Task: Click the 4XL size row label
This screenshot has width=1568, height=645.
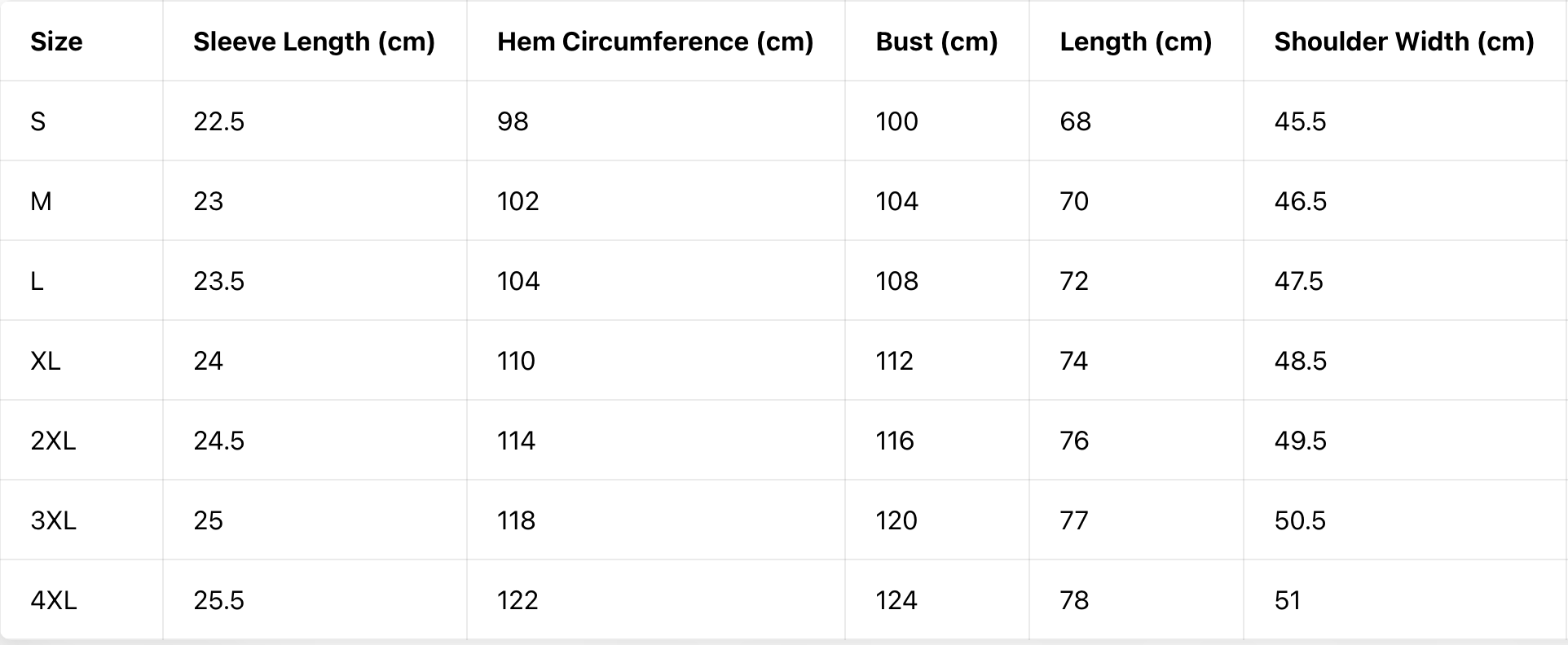Action: (x=54, y=600)
